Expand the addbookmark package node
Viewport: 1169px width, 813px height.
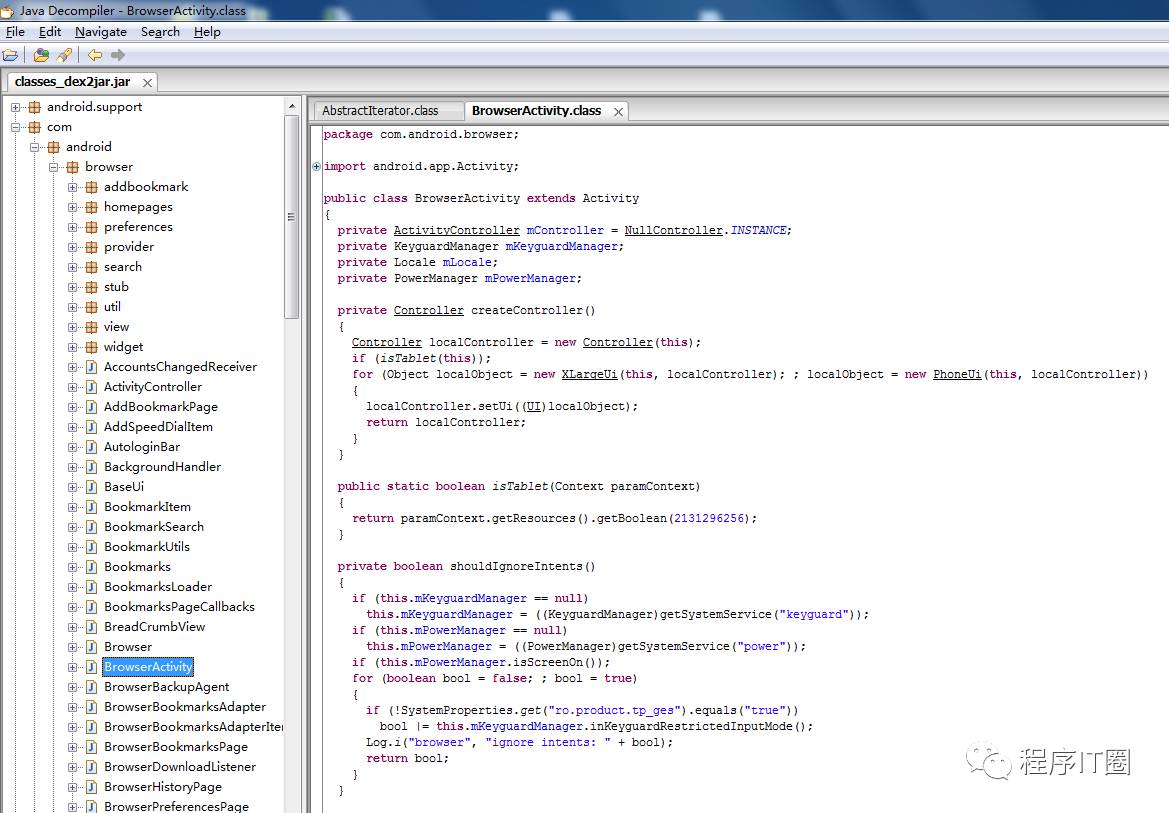tap(72, 187)
